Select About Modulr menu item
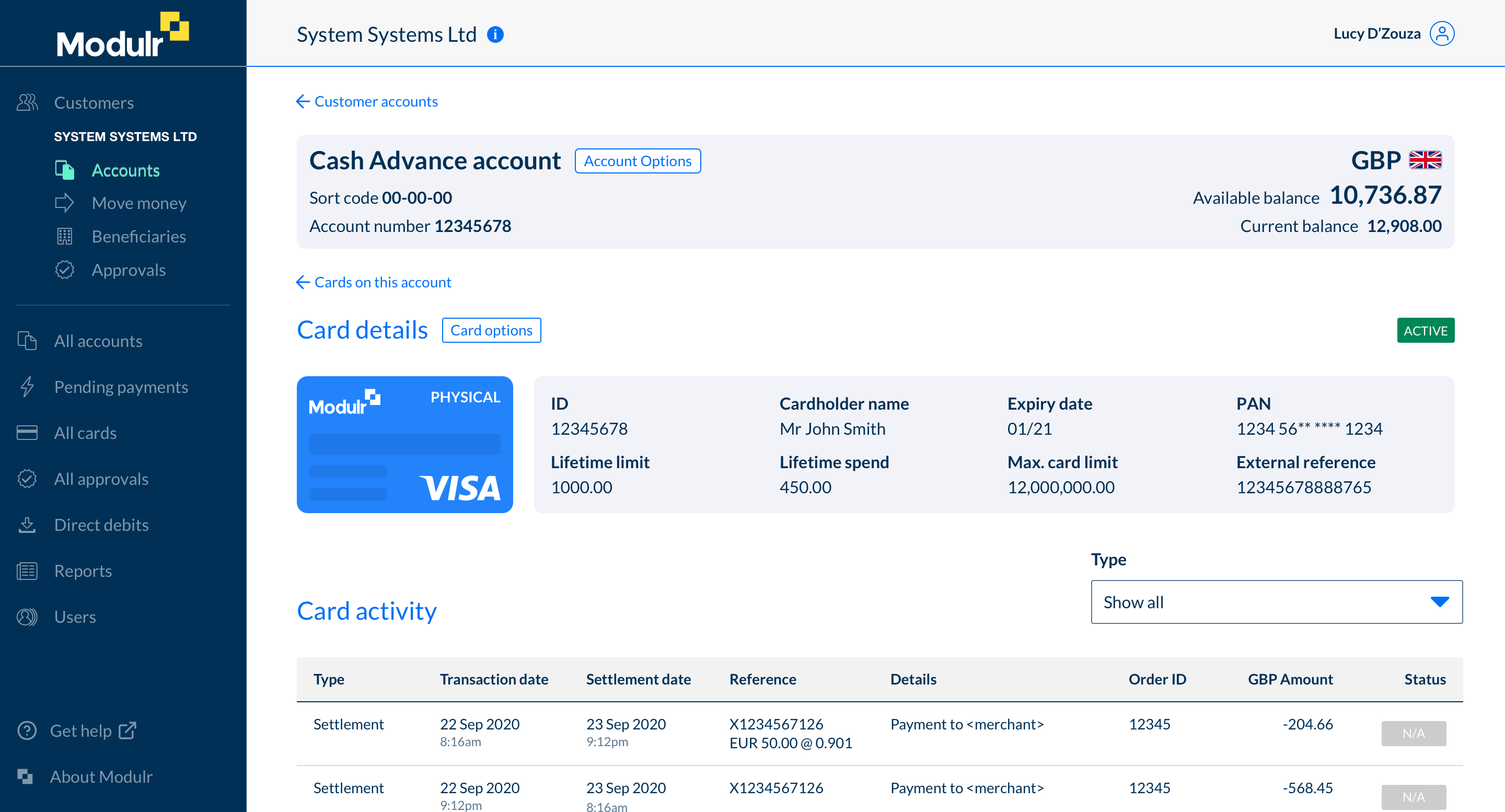1505x812 pixels. pos(103,775)
